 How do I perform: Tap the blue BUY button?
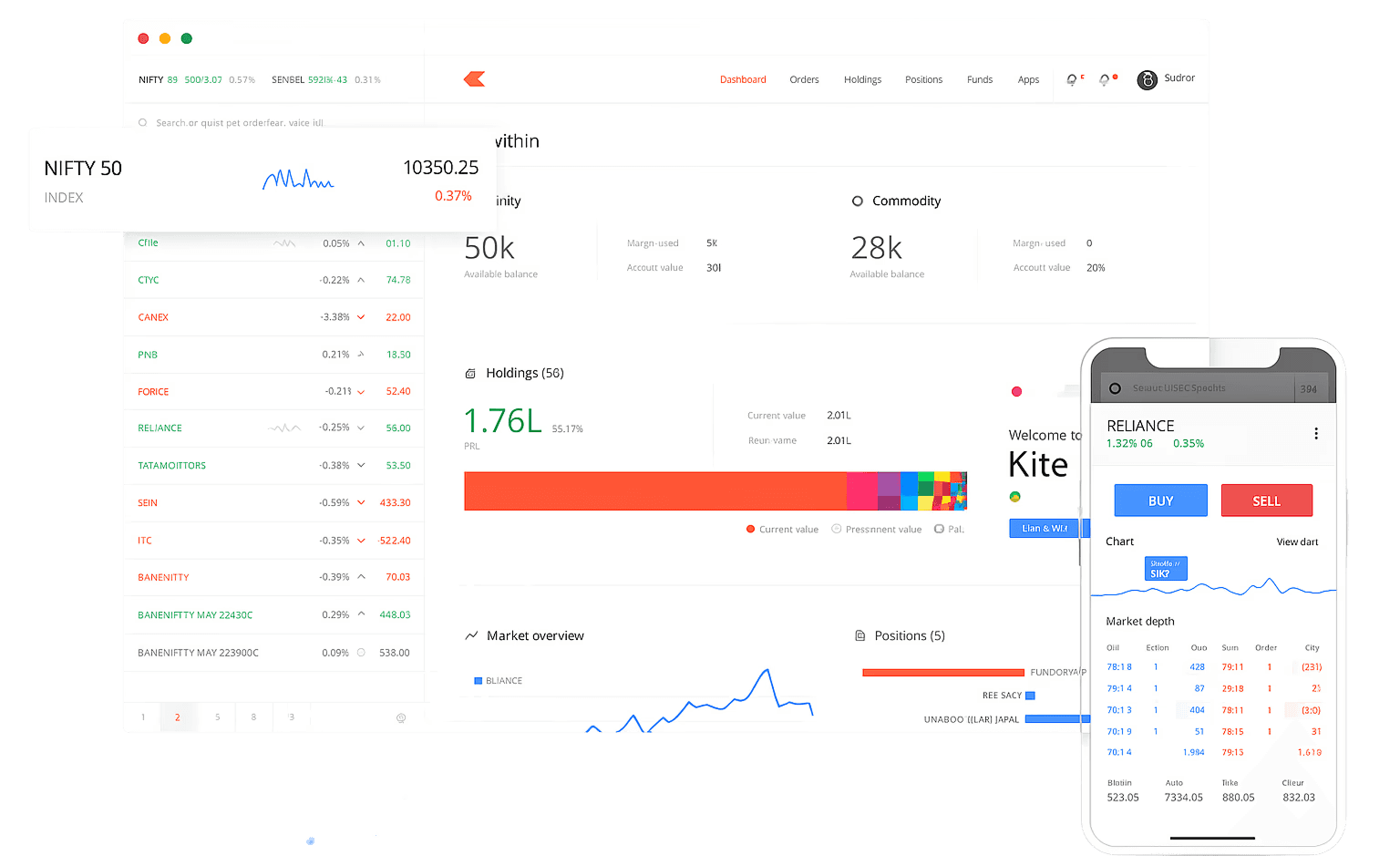tap(1160, 500)
